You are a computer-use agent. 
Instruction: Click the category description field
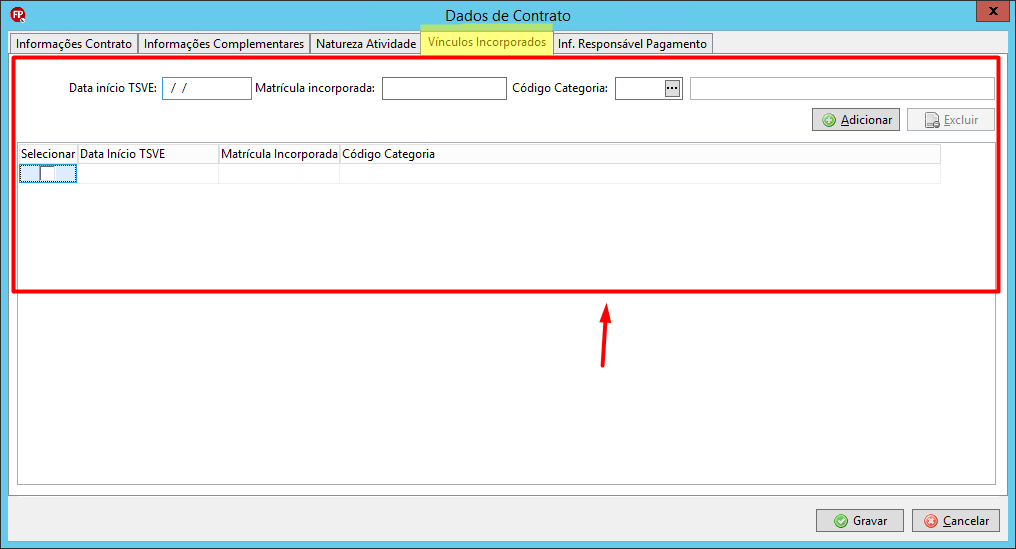click(842, 88)
